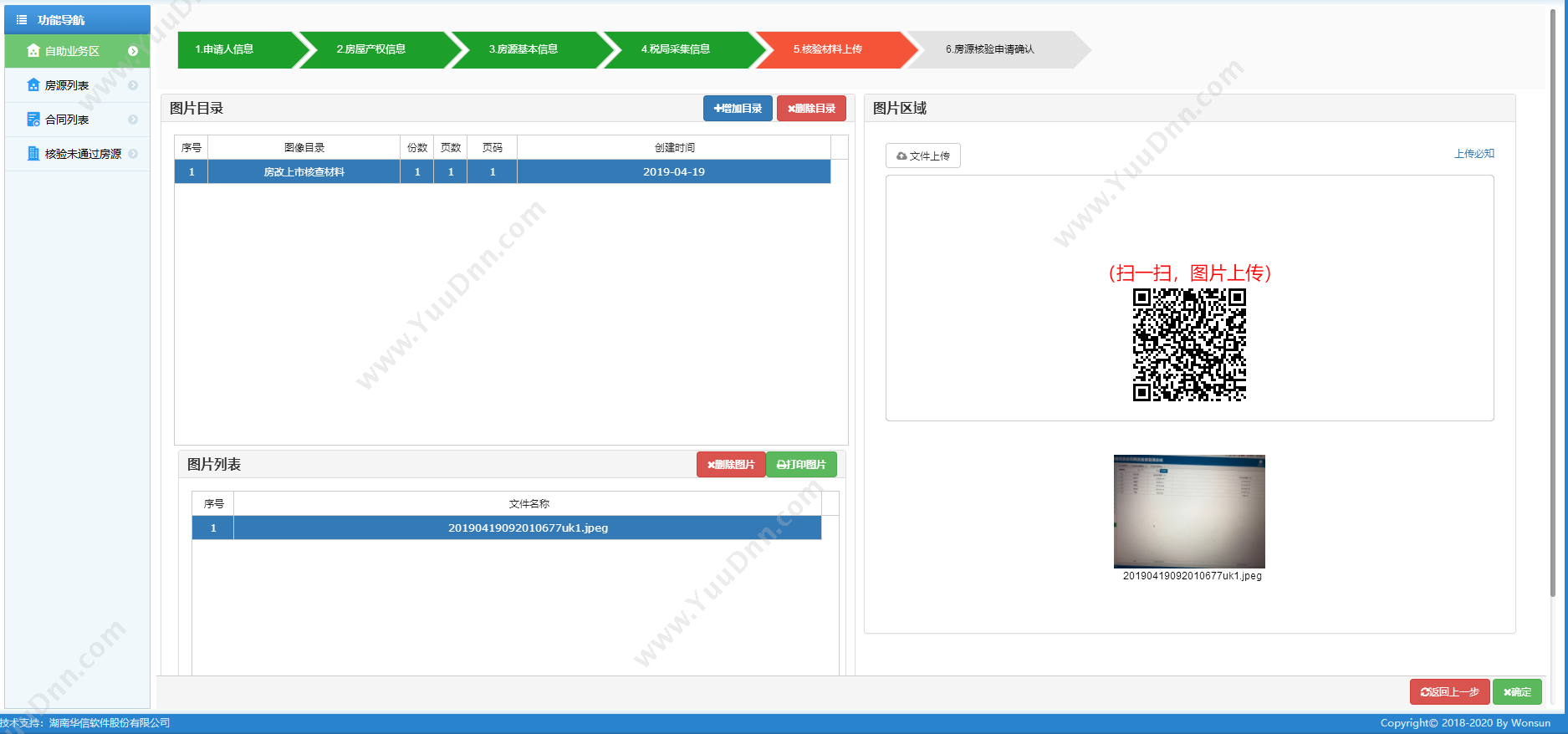The height and width of the screenshot is (734, 1568).
Task: Click the 页码 column header
Action: pyautogui.click(x=493, y=147)
